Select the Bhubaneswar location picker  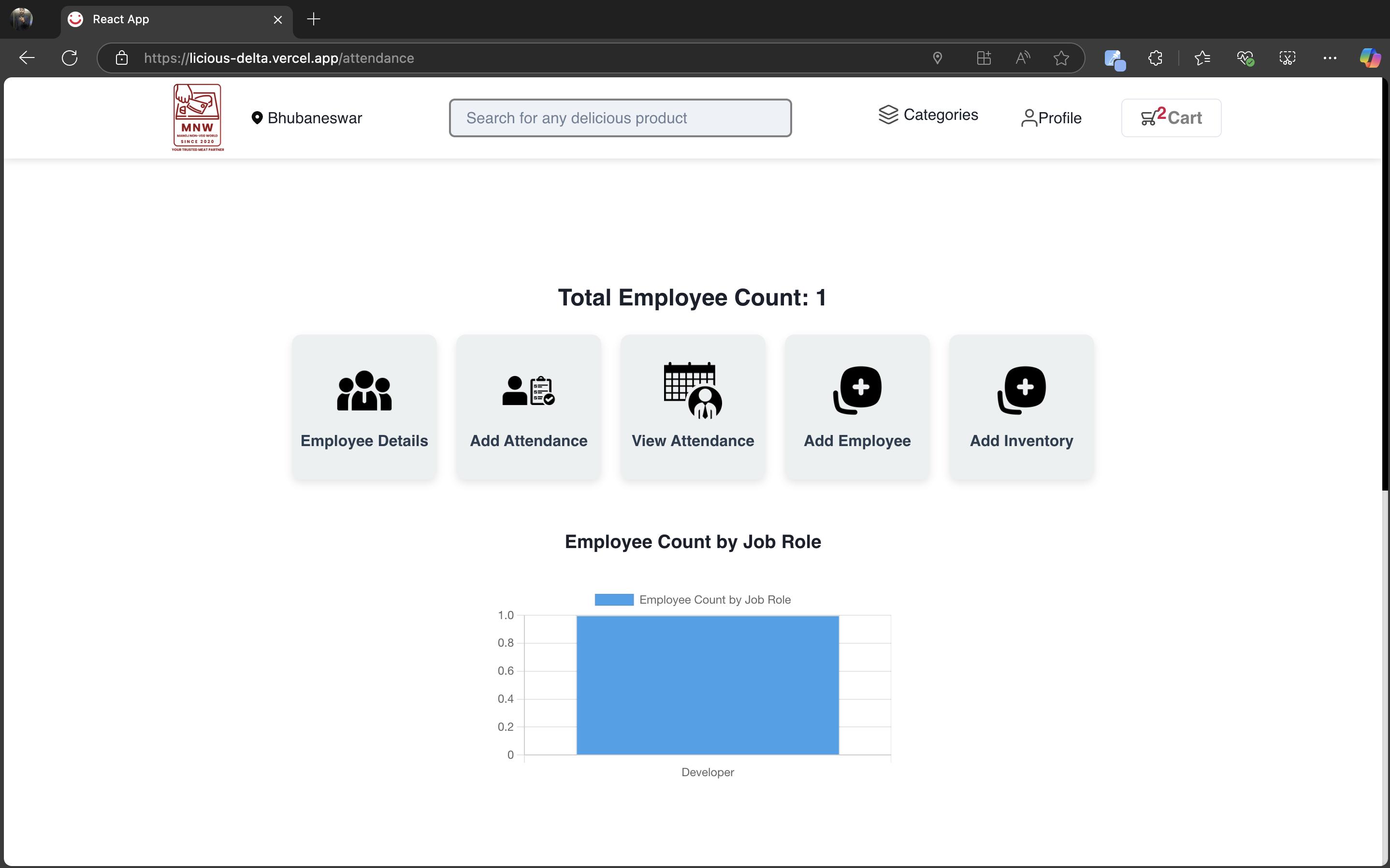pos(307,118)
